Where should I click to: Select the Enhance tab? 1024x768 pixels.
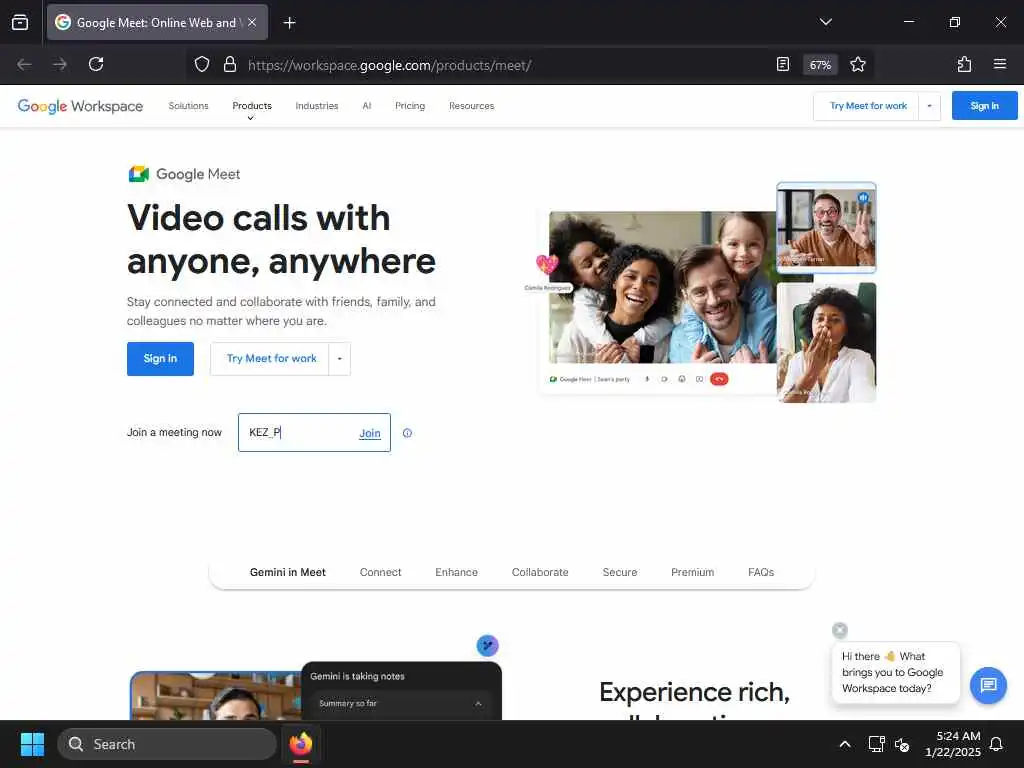pyautogui.click(x=456, y=572)
